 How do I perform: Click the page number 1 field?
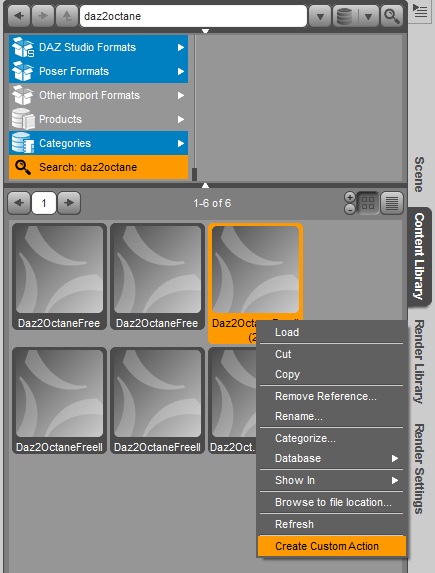coord(44,203)
